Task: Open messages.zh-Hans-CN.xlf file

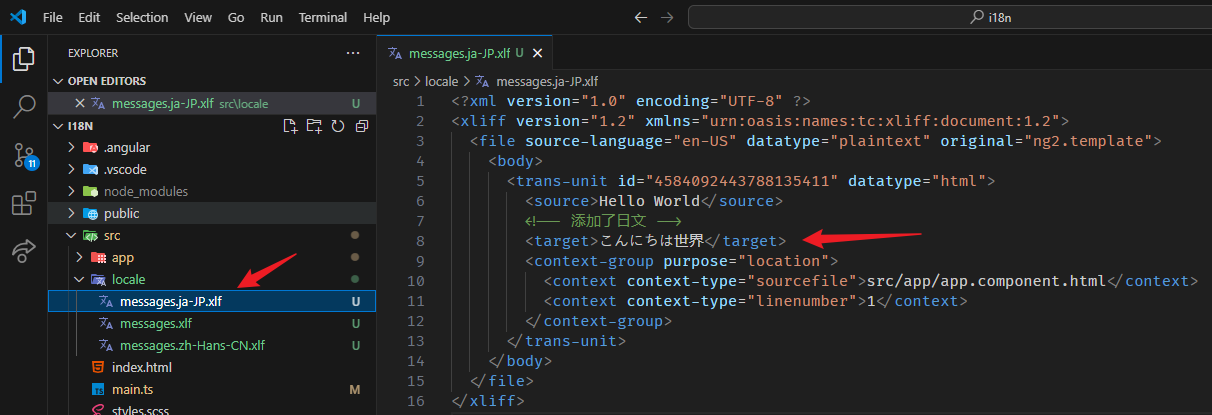Action: point(192,345)
